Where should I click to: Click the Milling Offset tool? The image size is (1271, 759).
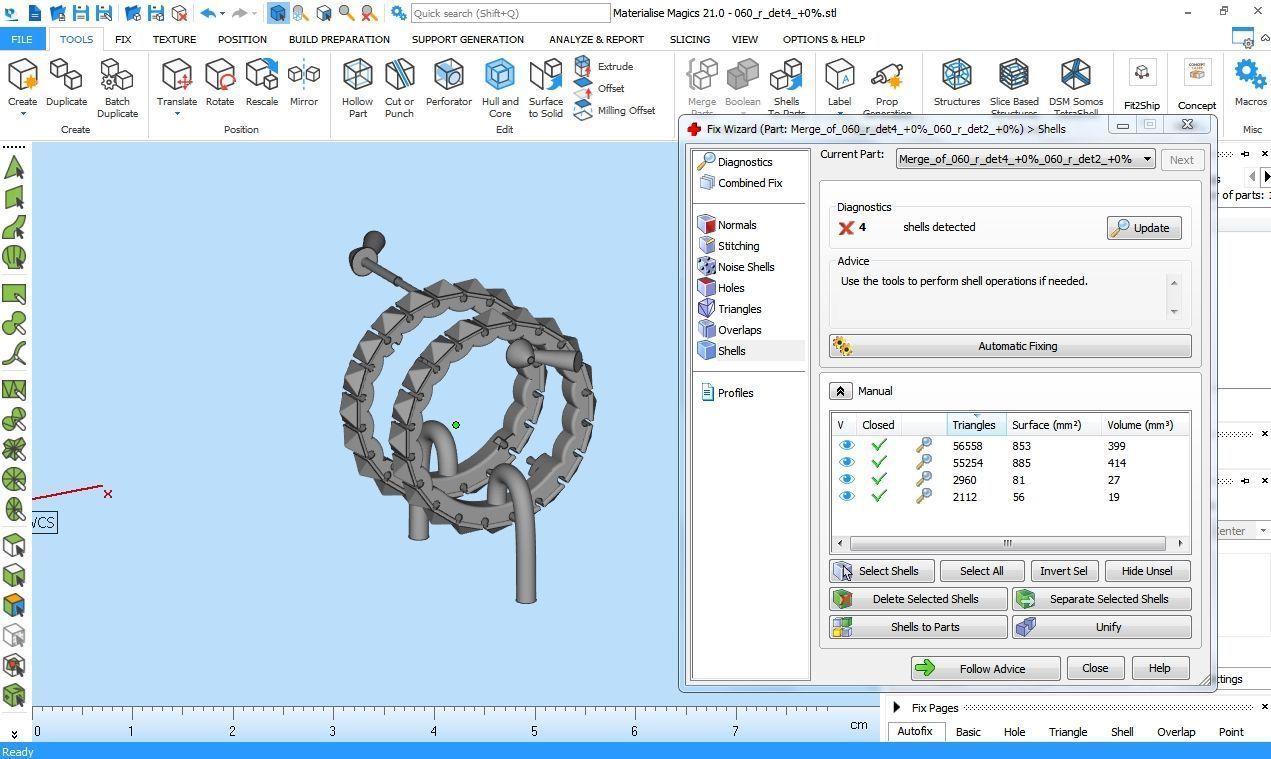[615, 110]
